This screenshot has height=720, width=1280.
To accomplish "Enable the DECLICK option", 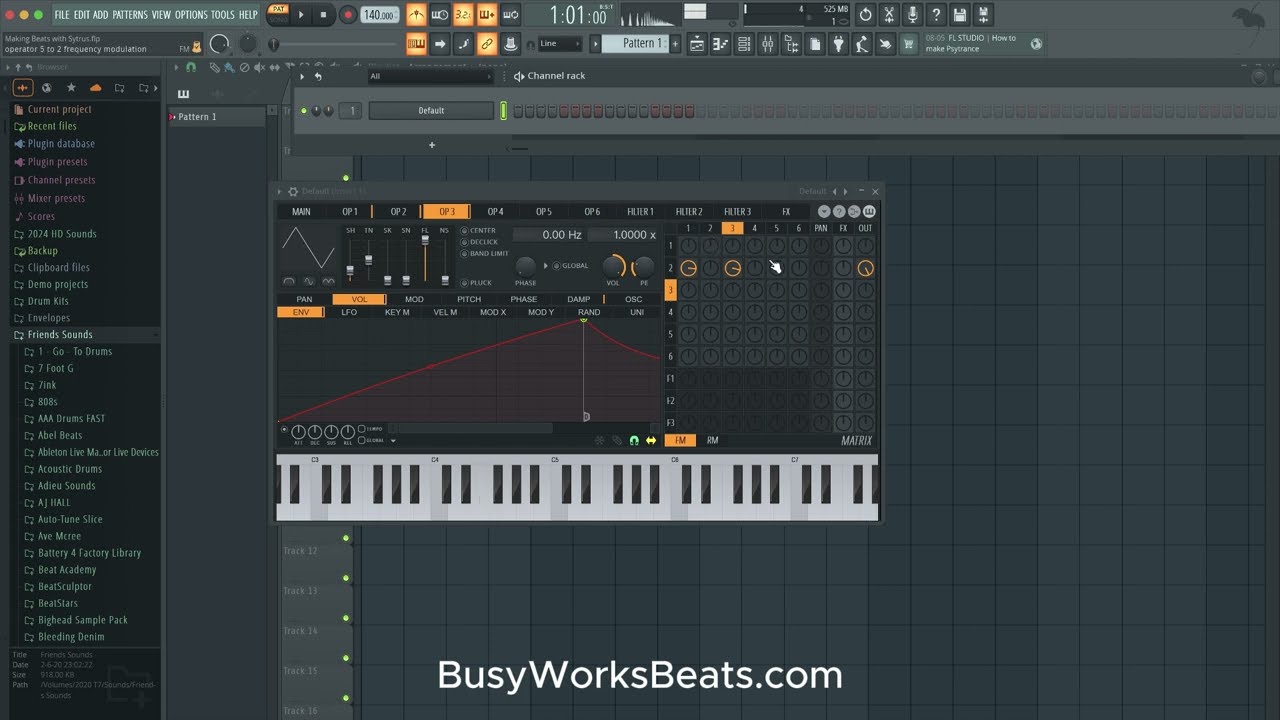I will pyautogui.click(x=479, y=242).
